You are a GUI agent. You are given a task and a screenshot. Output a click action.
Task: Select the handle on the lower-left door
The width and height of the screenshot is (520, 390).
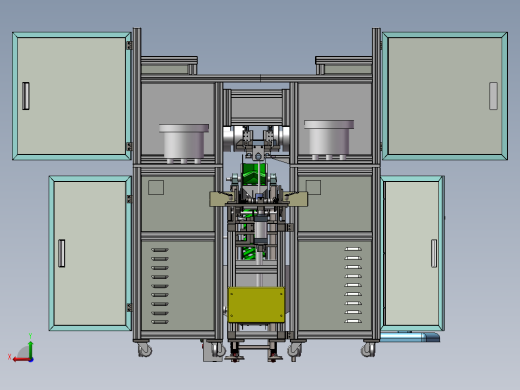click(62, 253)
